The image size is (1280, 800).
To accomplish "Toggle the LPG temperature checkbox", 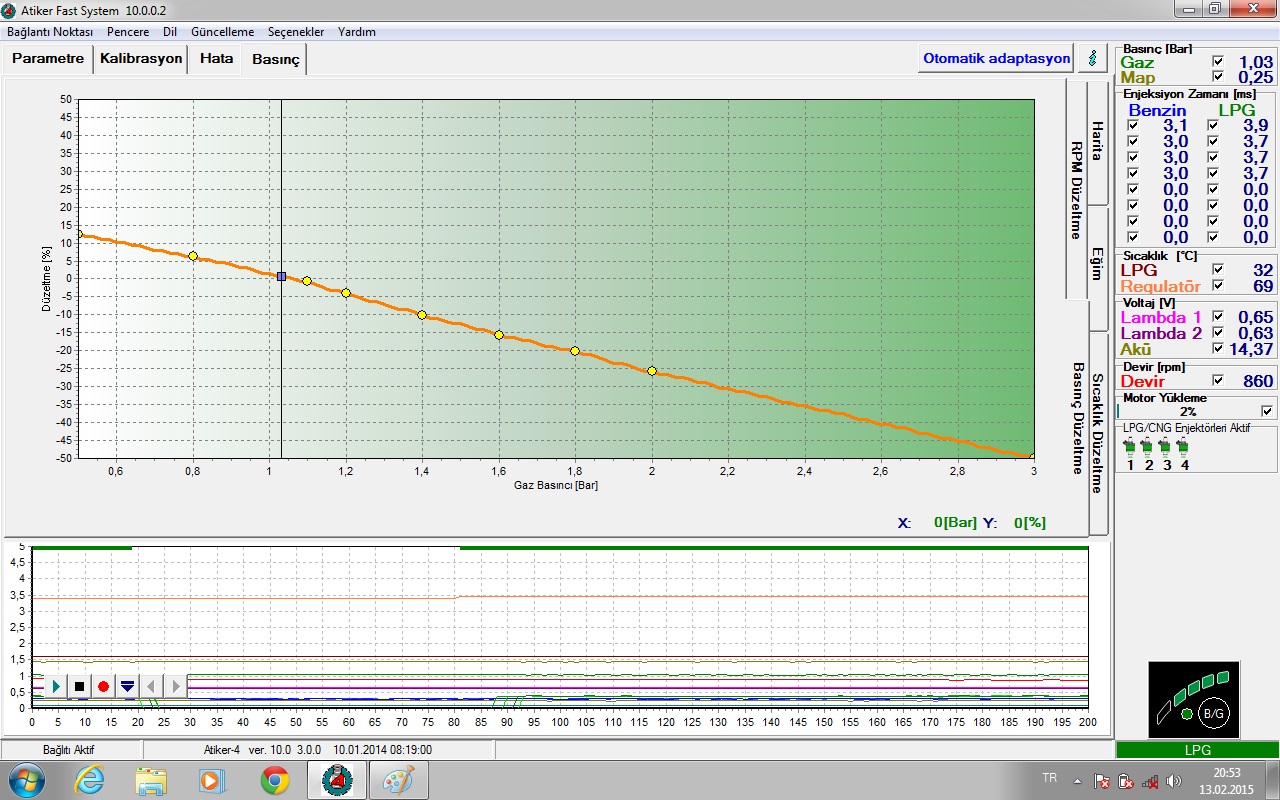I will 1217,270.
